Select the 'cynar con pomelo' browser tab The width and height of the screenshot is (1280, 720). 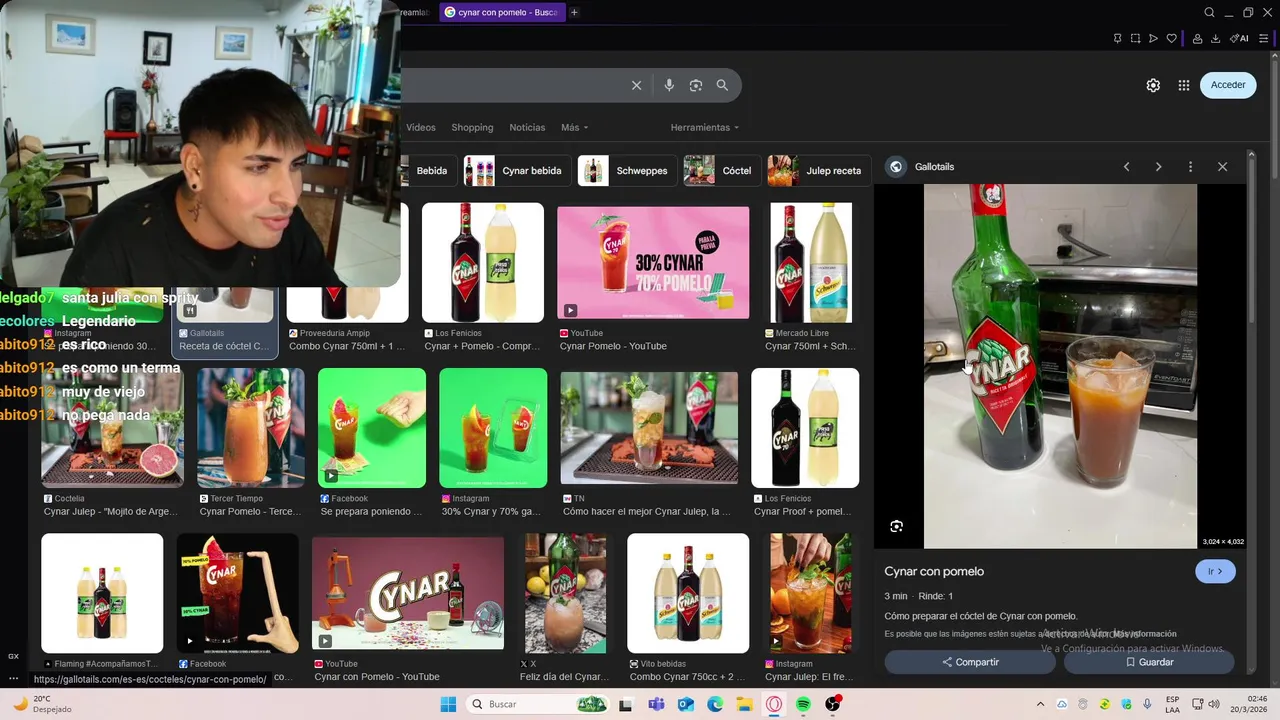point(500,12)
